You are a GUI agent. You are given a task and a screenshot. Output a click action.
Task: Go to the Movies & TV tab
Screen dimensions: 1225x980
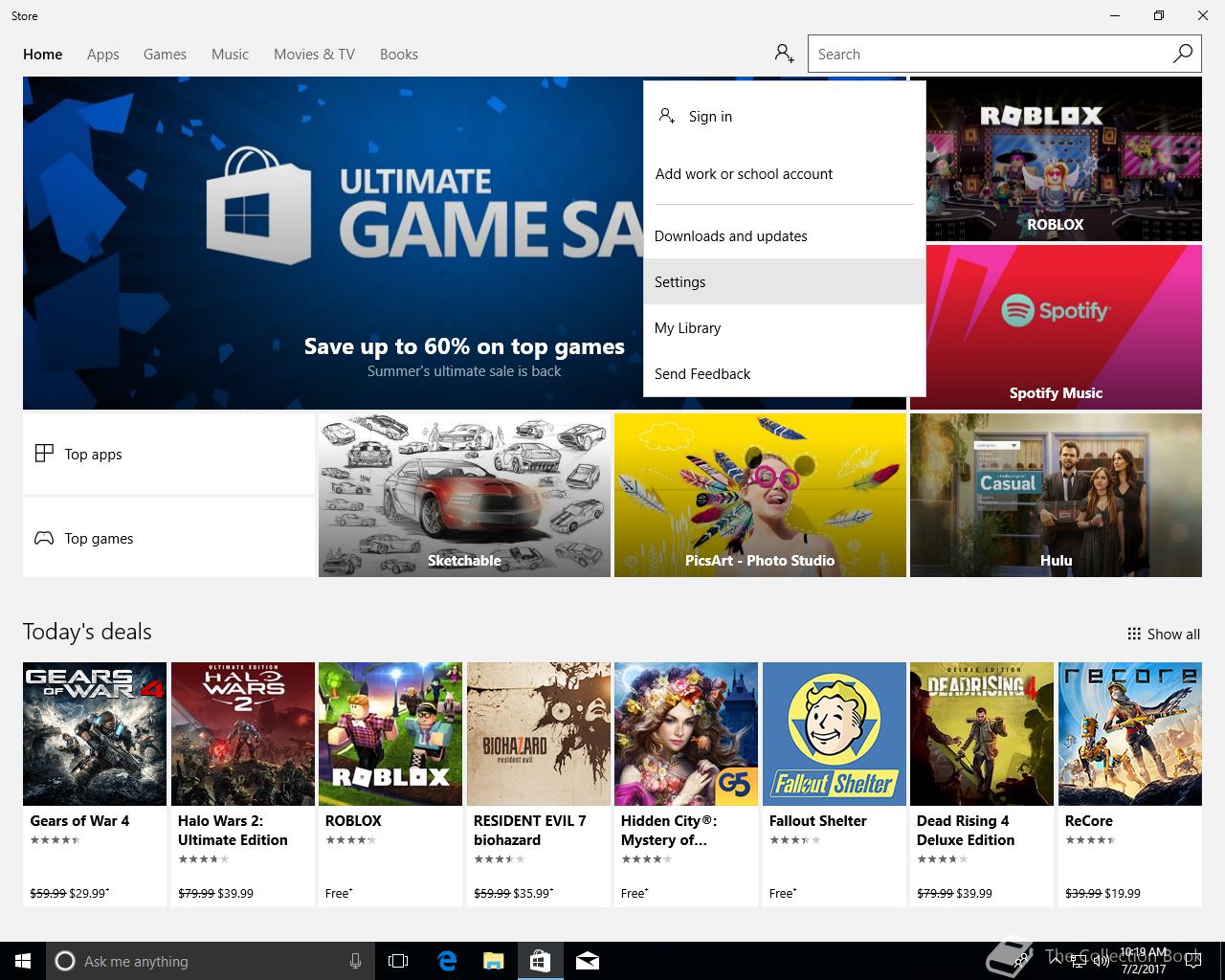(x=314, y=55)
